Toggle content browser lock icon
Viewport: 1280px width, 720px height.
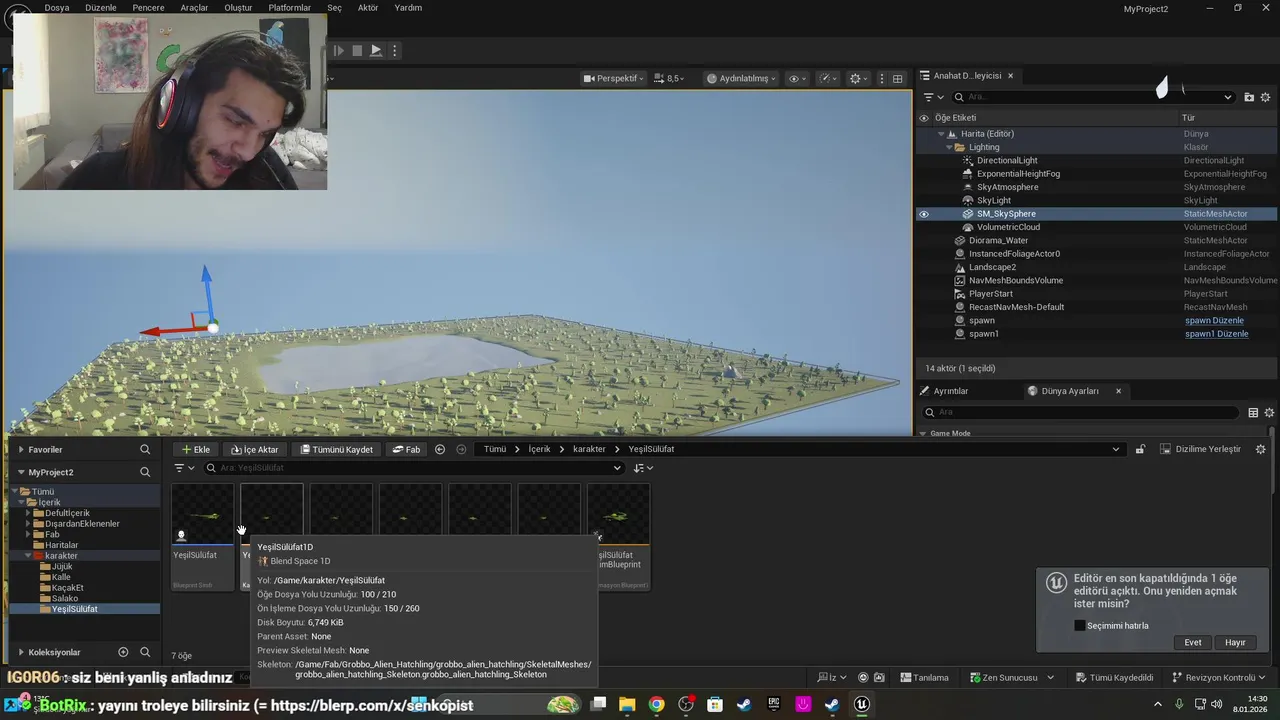[x=1140, y=449]
